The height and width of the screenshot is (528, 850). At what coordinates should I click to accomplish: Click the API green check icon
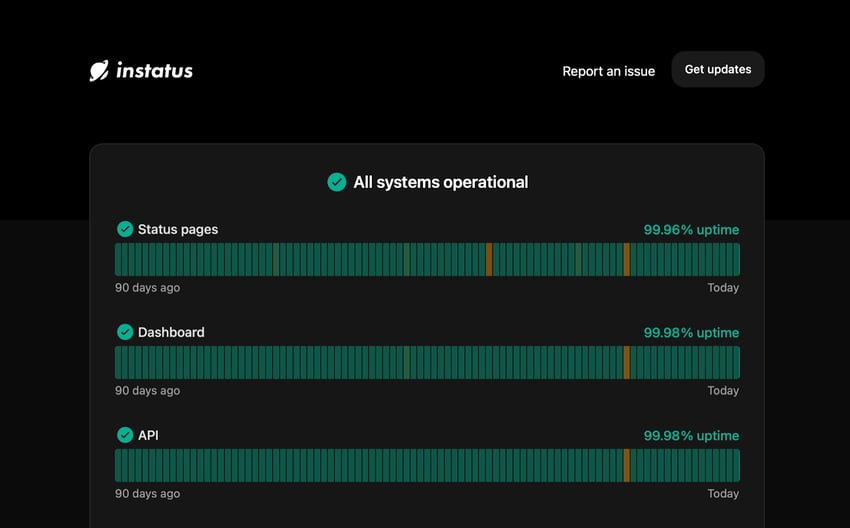125,435
